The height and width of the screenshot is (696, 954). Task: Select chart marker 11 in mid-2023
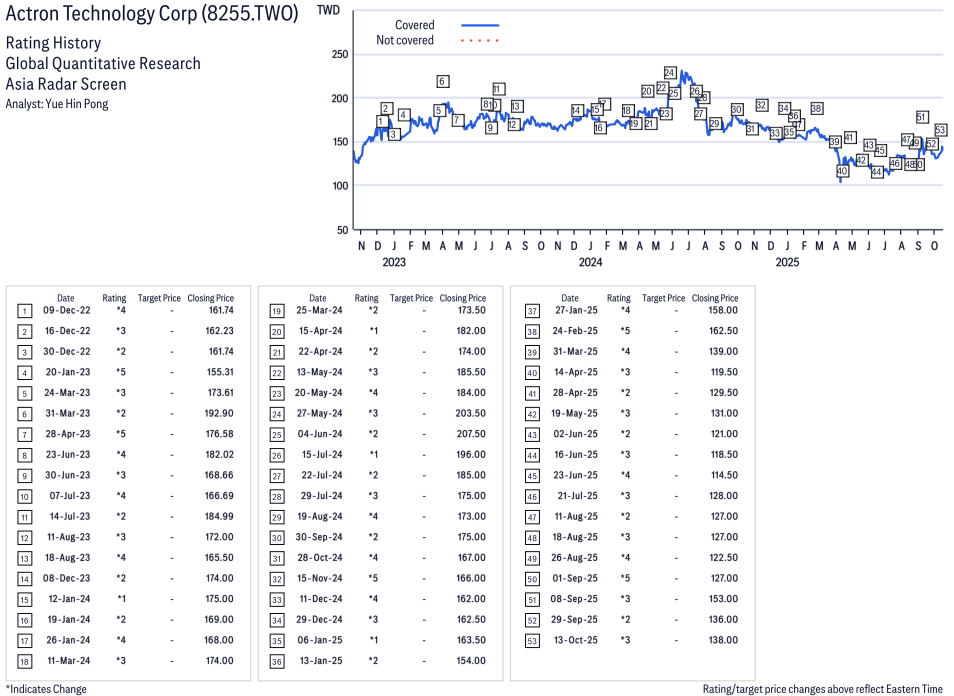tap(498, 89)
